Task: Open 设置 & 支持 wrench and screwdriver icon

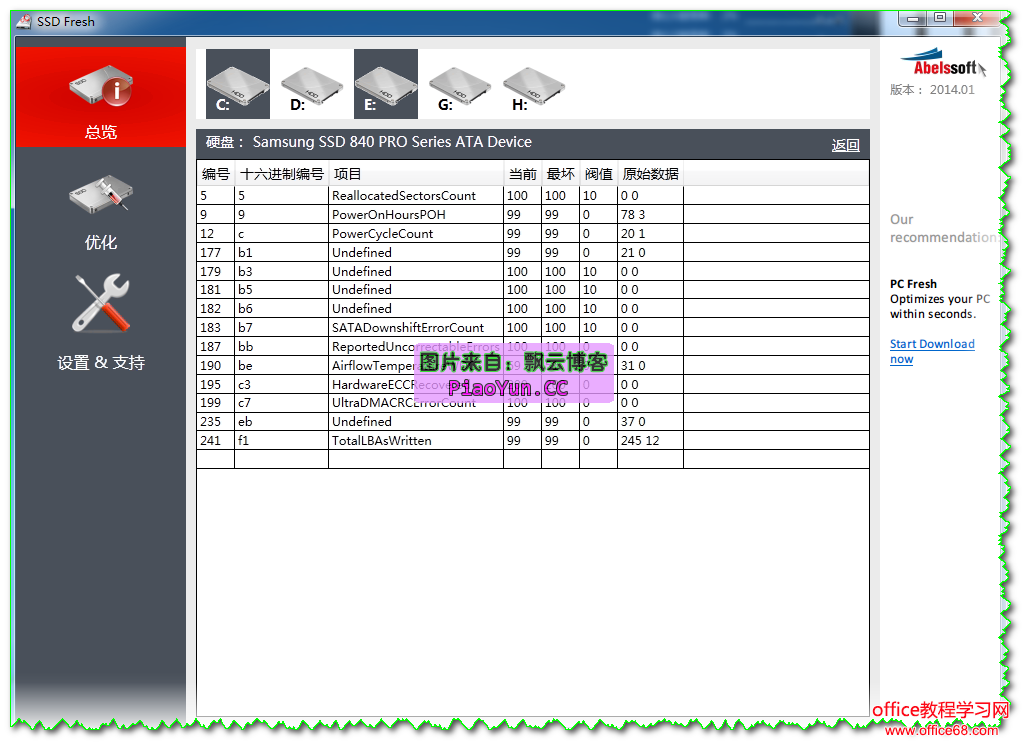Action: click(101, 303)
